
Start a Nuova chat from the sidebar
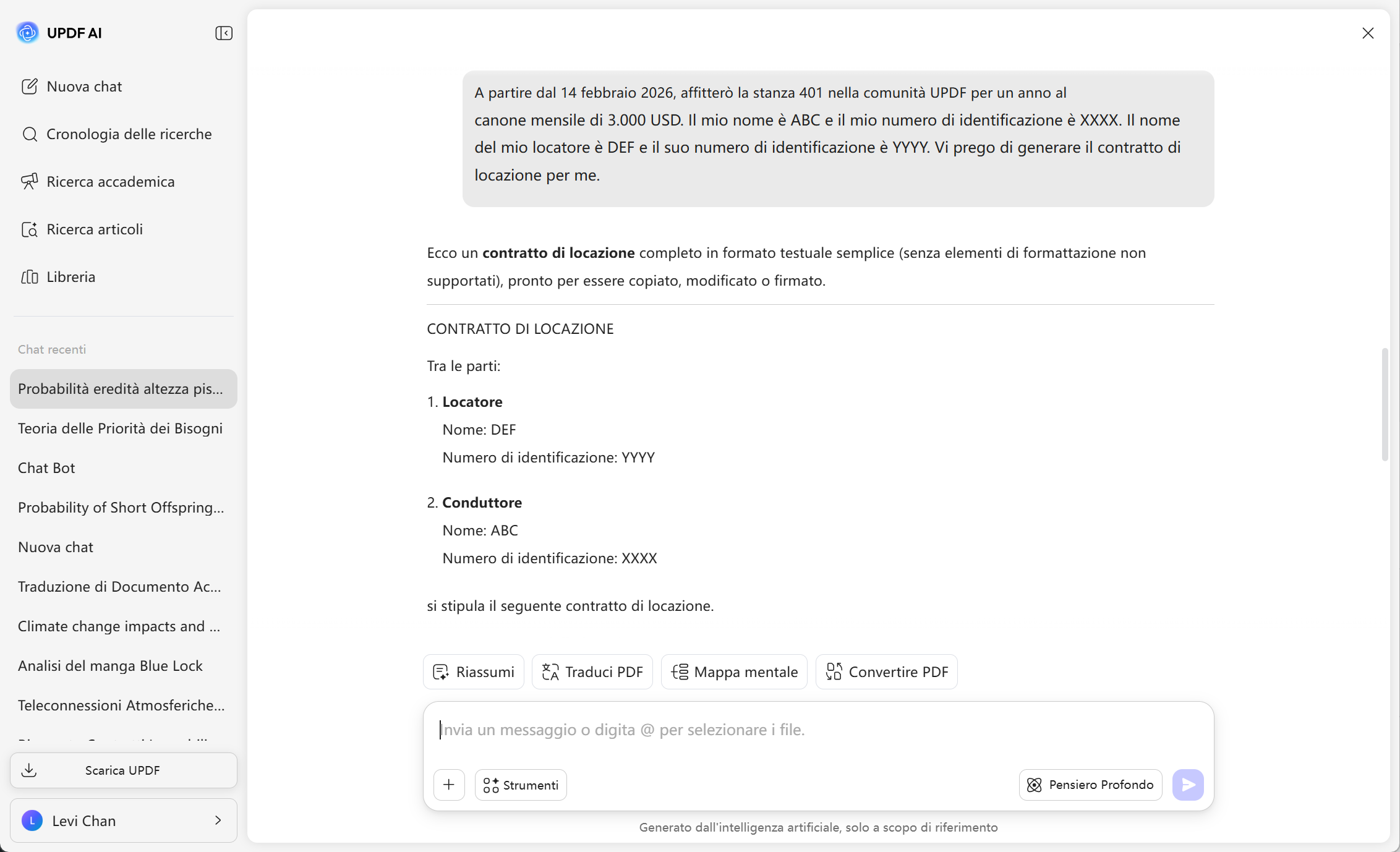83,86
